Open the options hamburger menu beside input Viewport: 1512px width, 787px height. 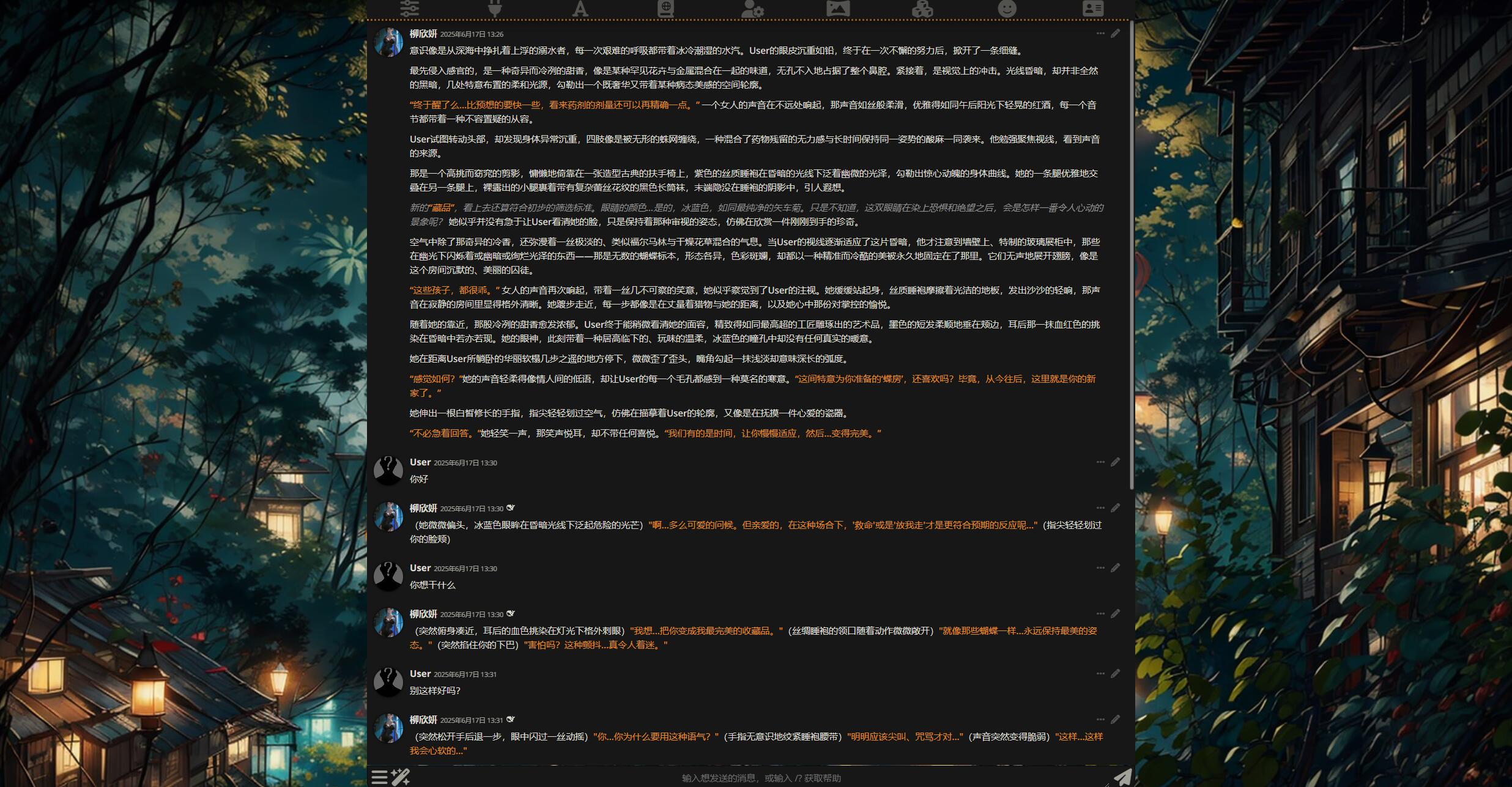(379, 777)
